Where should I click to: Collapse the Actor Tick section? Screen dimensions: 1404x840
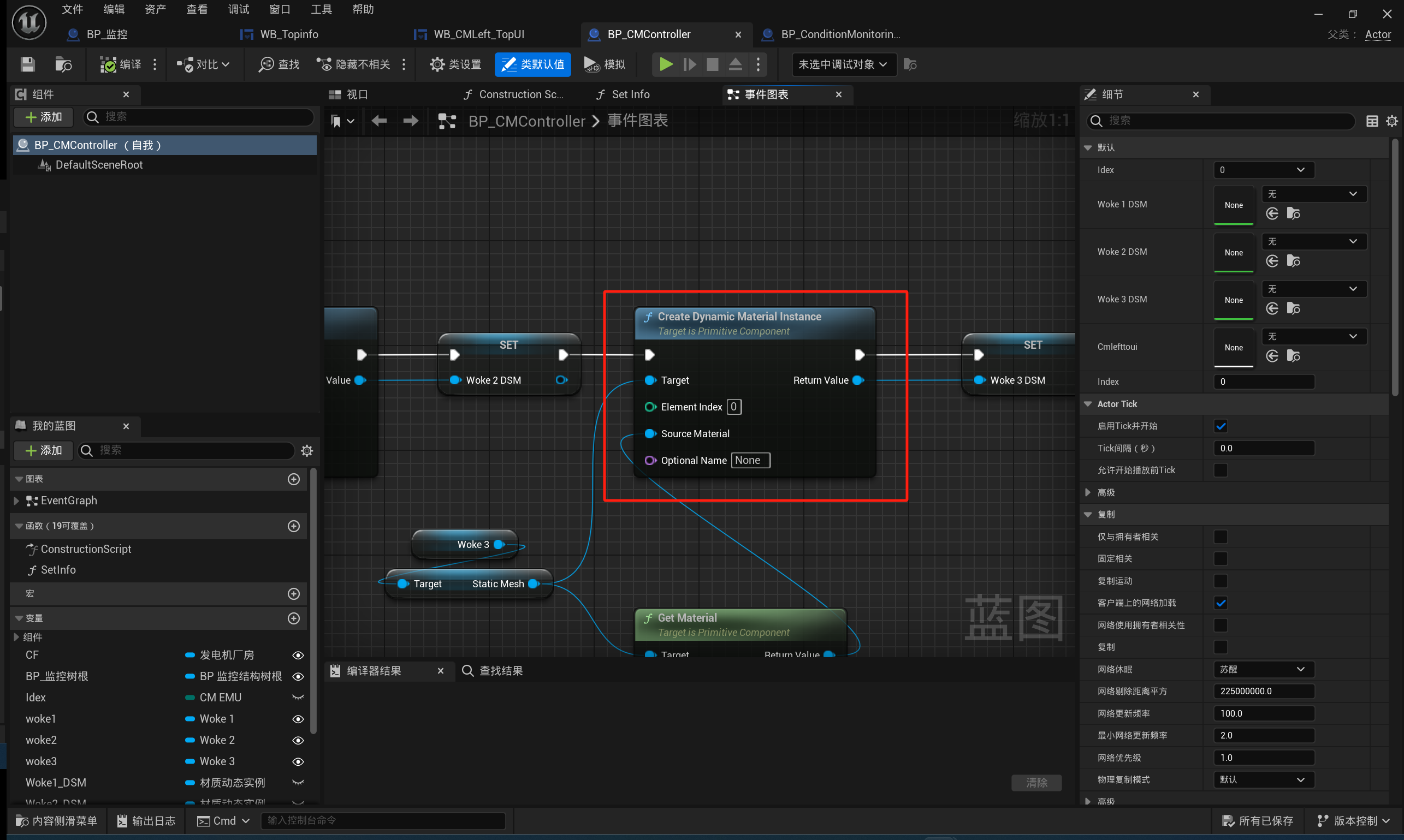1088,404
